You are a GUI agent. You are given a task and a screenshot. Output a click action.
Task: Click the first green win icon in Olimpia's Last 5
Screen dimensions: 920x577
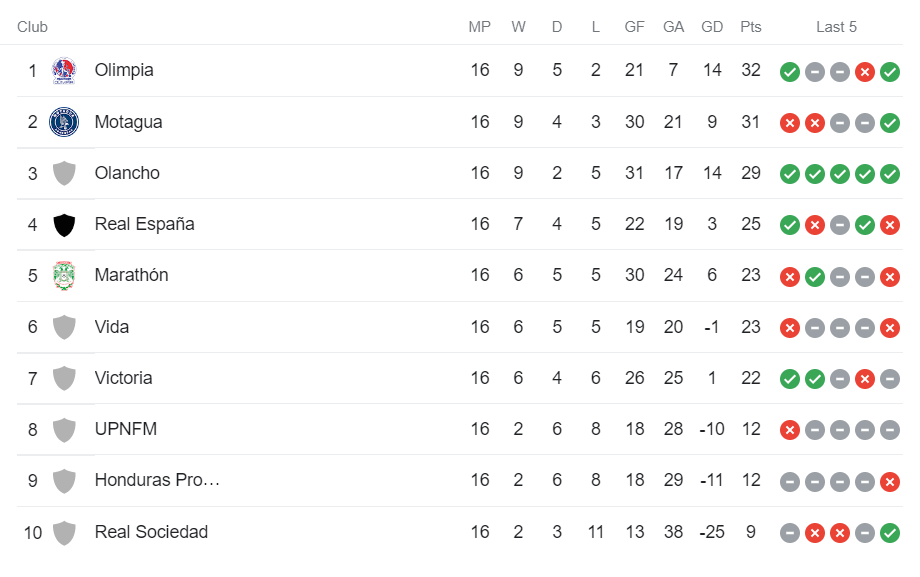click(x=789, y=71)
